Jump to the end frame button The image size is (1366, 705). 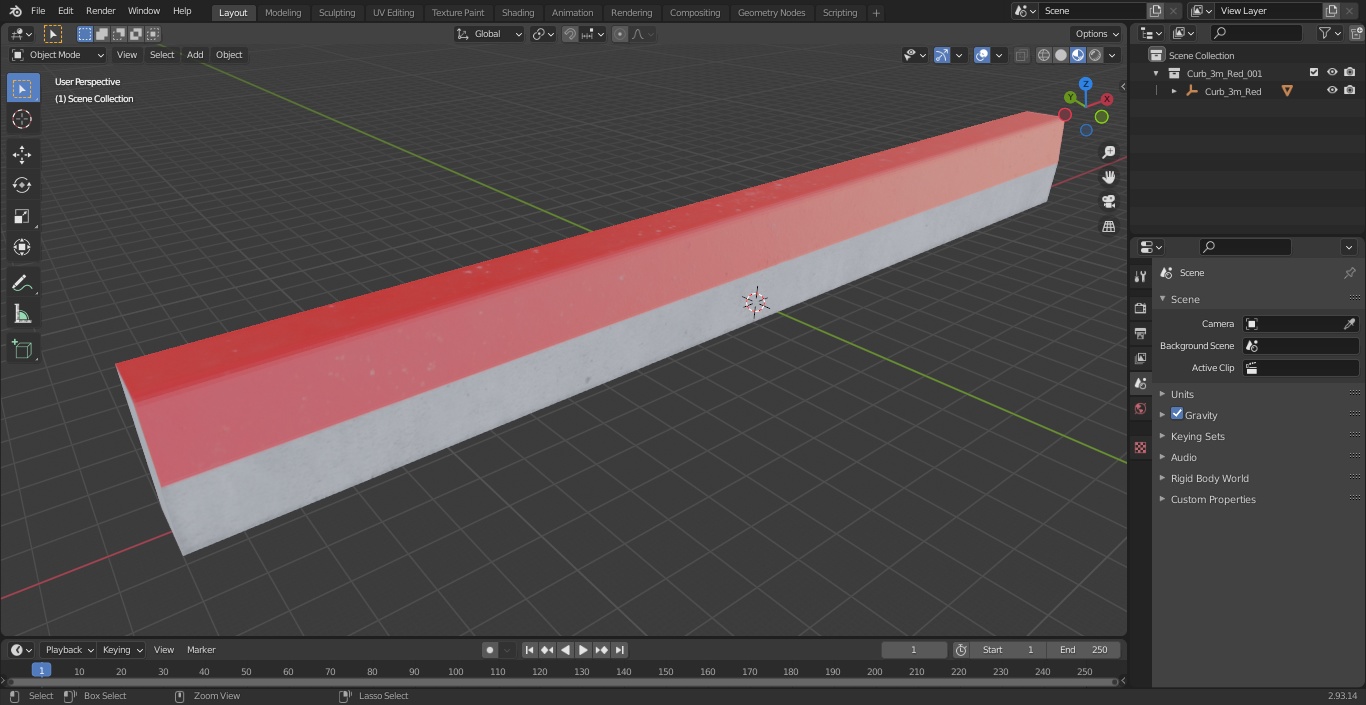620,650
